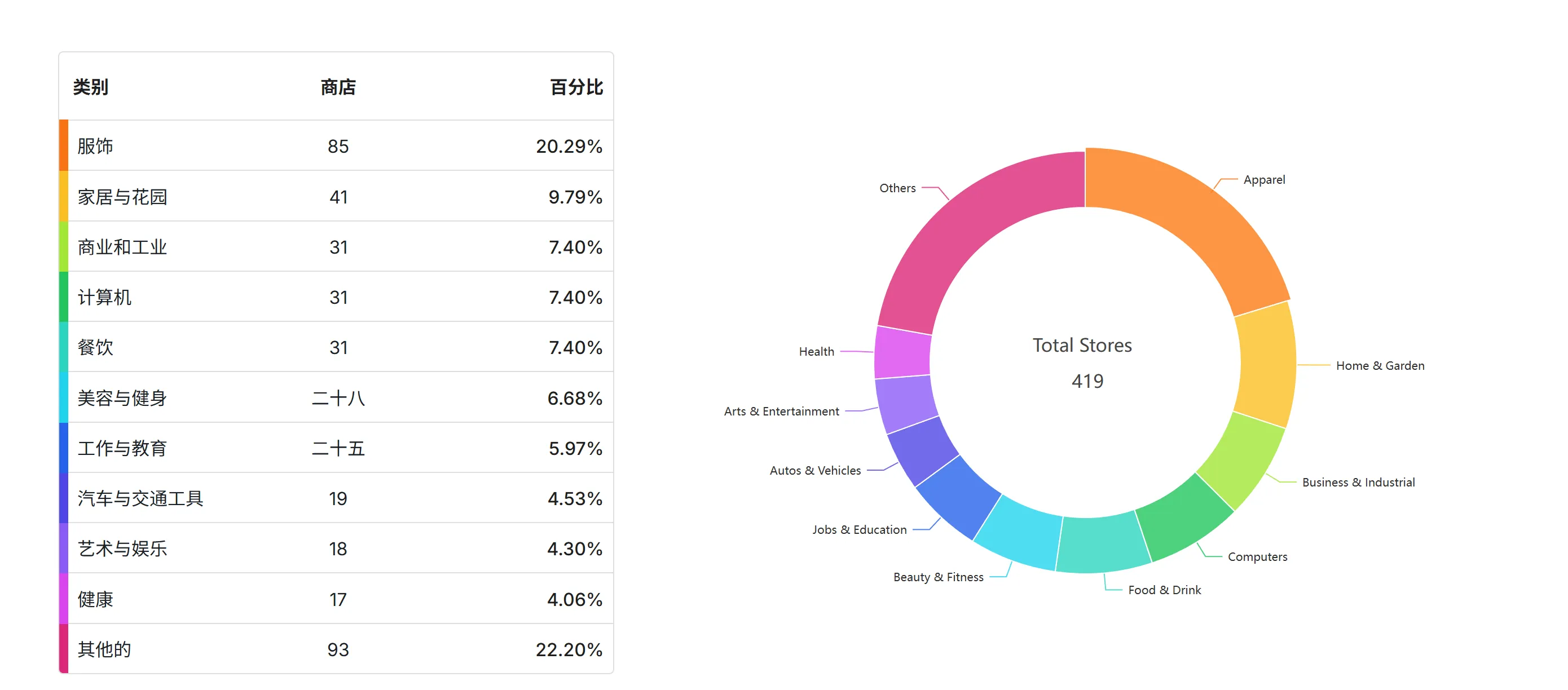
Task: Click the Health label on the chart
Action: pyautogui.click(x=816, y=352)
